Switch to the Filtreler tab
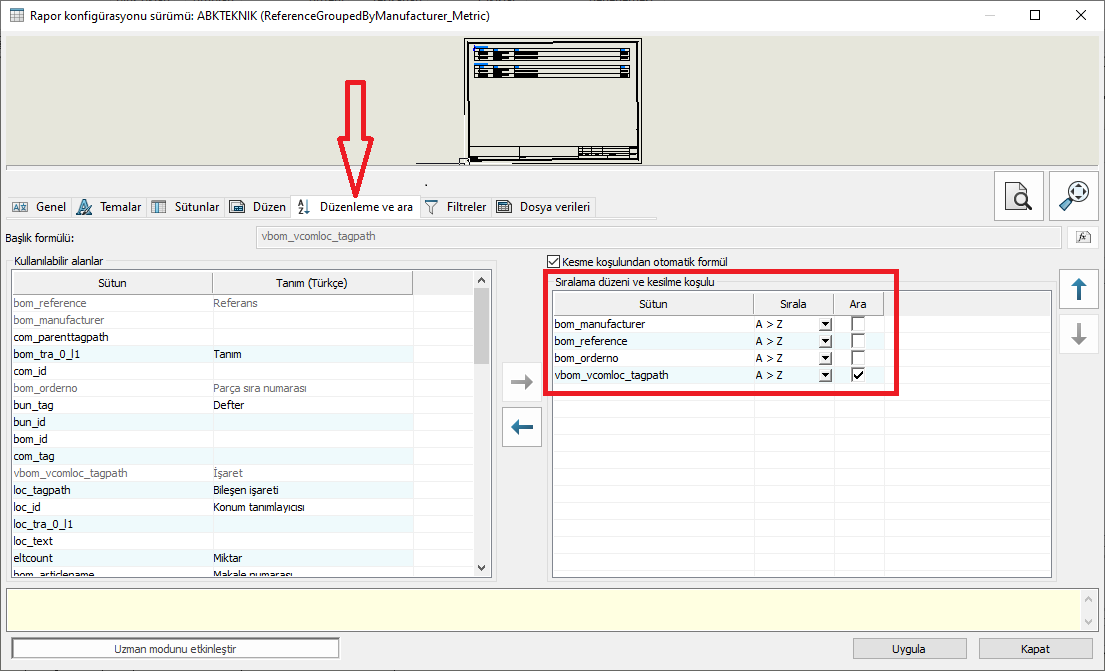The height and width of the screenshot is (671, 1105). [456, 207]
